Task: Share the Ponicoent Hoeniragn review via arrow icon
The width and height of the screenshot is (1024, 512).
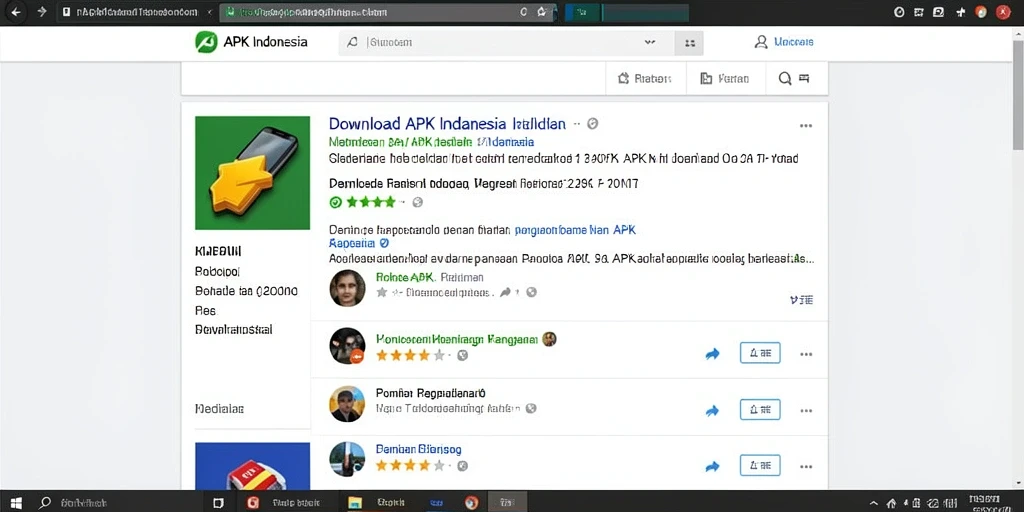Action: (712, 354)
